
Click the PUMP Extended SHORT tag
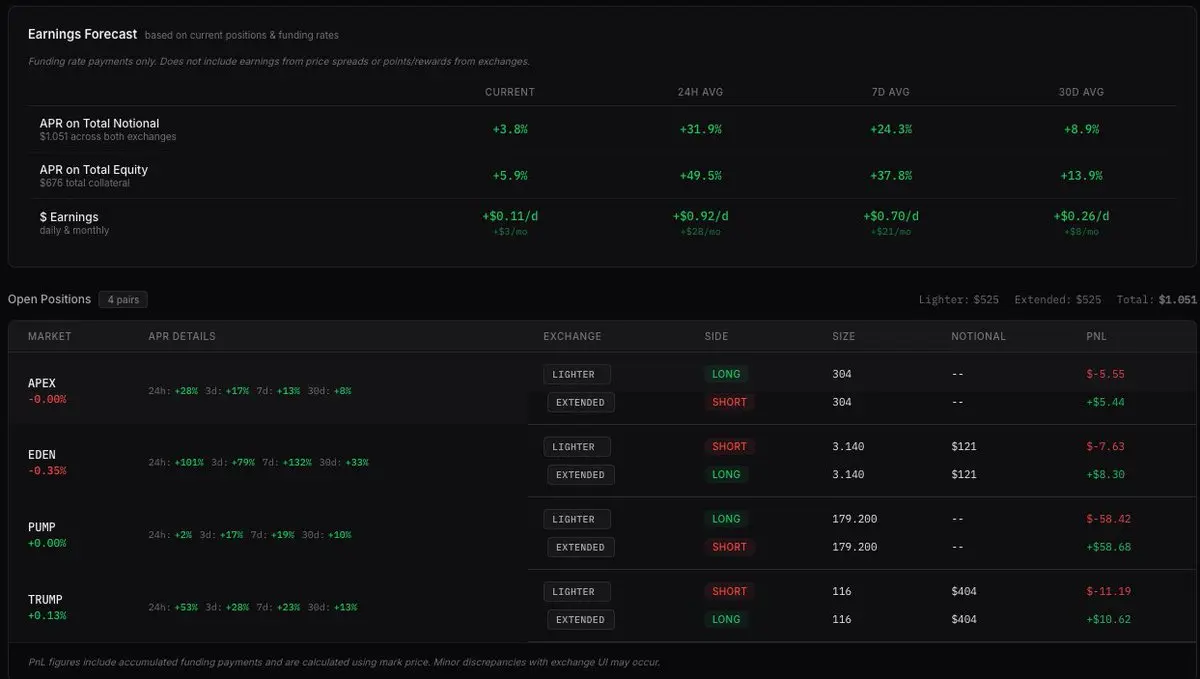(x=729, y=547)
